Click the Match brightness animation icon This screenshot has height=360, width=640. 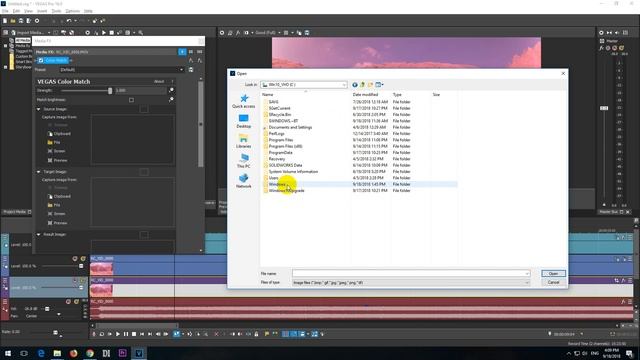pos(171,100)
